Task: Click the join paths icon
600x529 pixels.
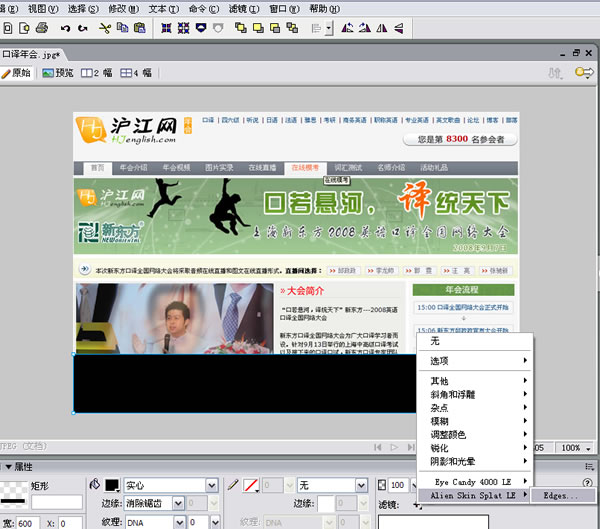Action: pos(201,28)
